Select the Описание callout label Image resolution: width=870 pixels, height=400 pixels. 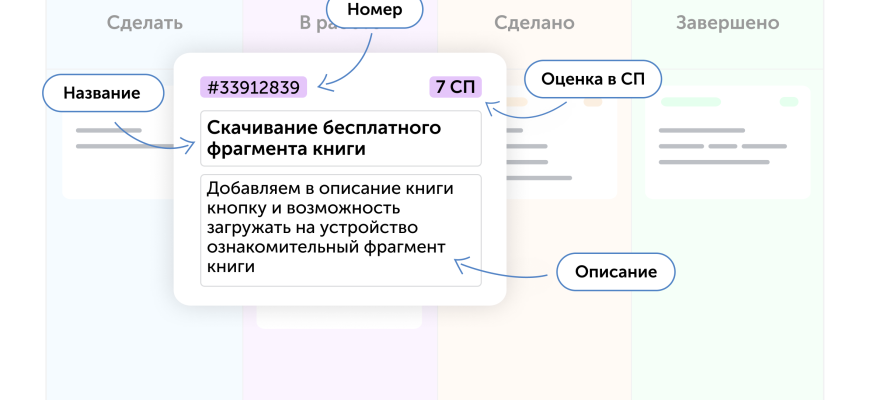(x=615, y=271)
